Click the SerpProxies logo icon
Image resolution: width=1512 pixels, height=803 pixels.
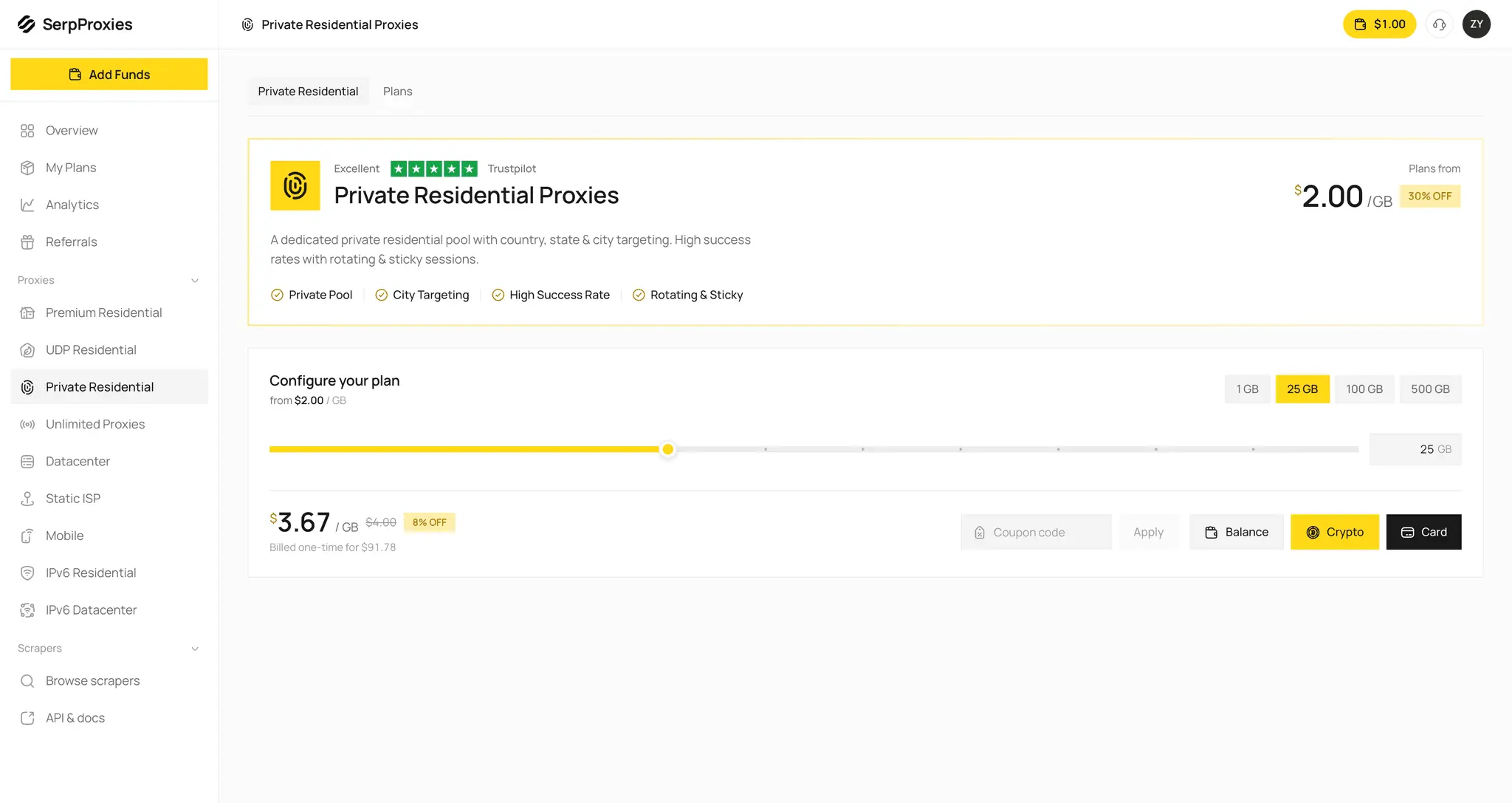point(27,24)
